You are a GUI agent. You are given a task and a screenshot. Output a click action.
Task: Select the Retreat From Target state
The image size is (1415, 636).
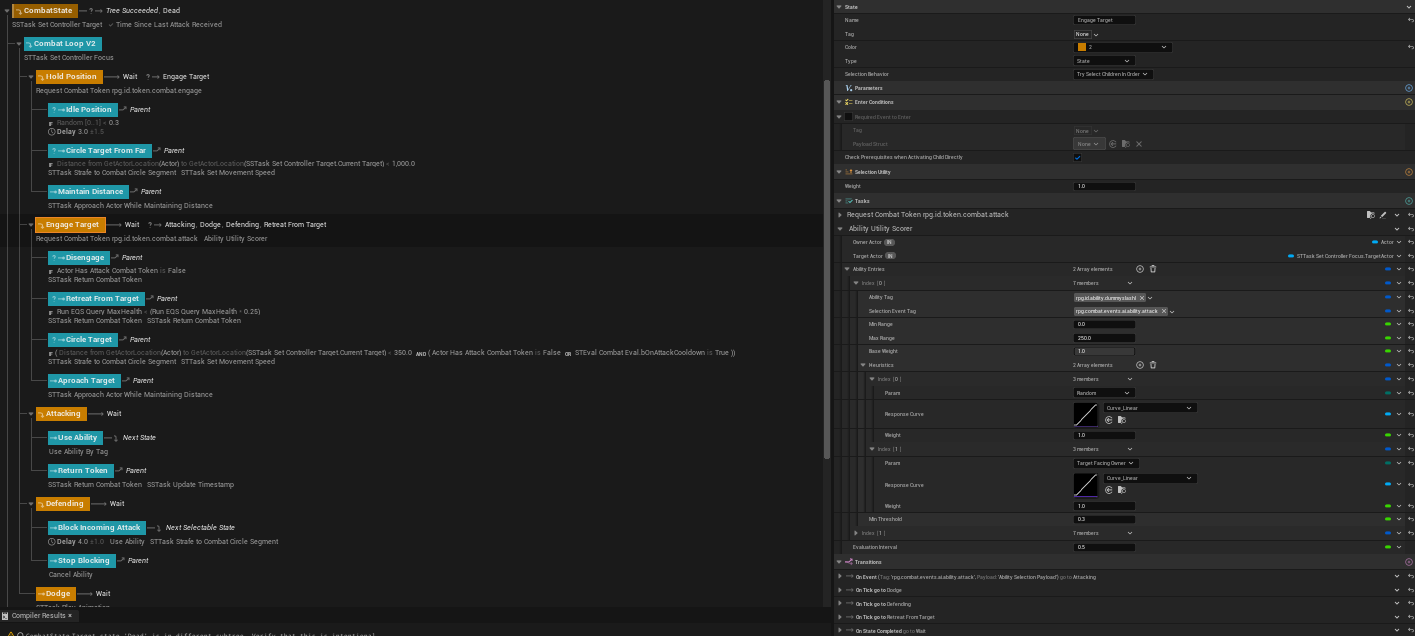[102, 298]
